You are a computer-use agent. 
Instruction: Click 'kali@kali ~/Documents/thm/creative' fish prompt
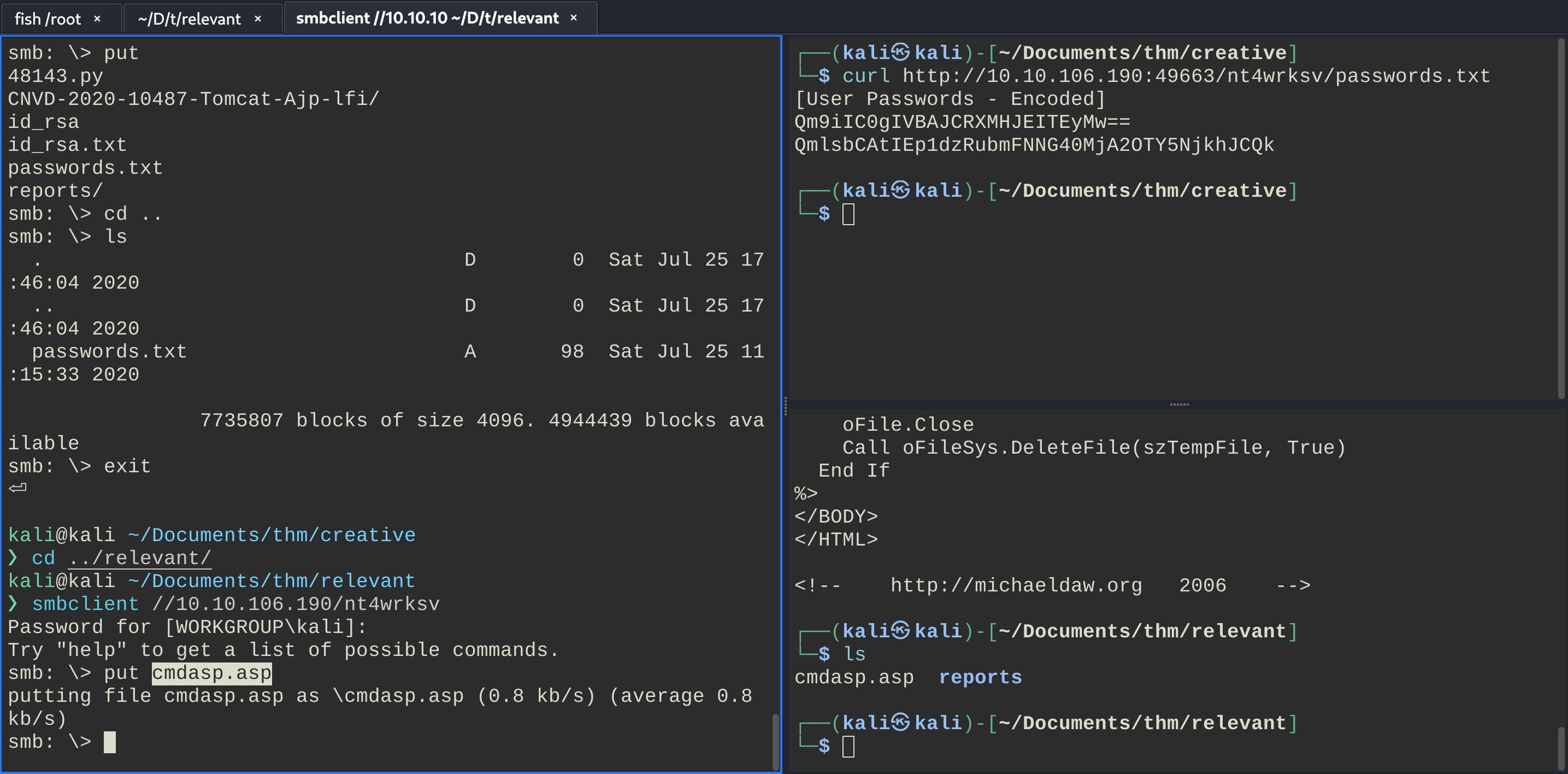212,535
